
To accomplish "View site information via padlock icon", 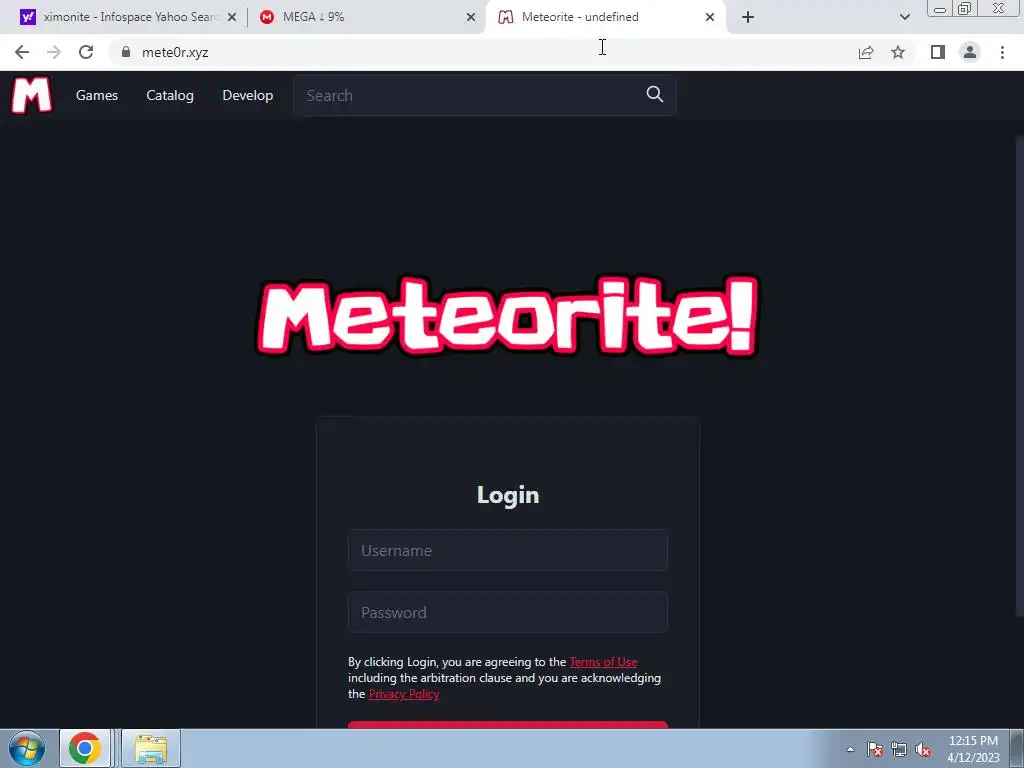I will pyautogui.click(x=126, y=52).
